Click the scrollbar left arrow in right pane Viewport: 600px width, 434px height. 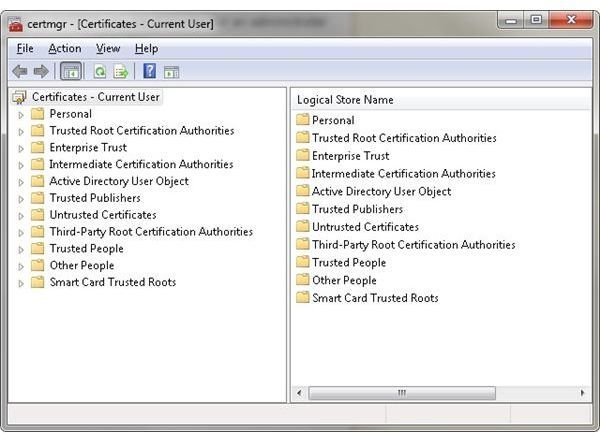(299, 393)
